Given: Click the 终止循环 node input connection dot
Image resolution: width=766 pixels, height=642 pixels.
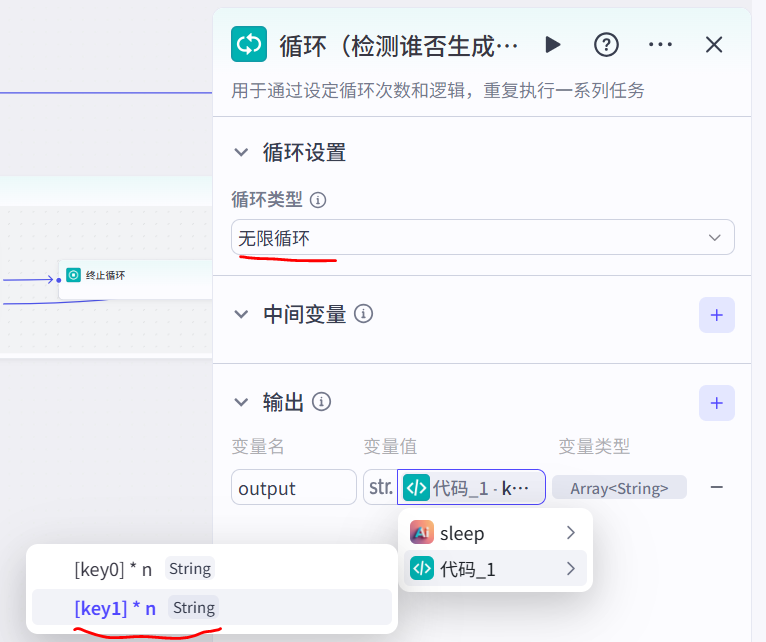Looking at the screenshot, I should 59,280.
